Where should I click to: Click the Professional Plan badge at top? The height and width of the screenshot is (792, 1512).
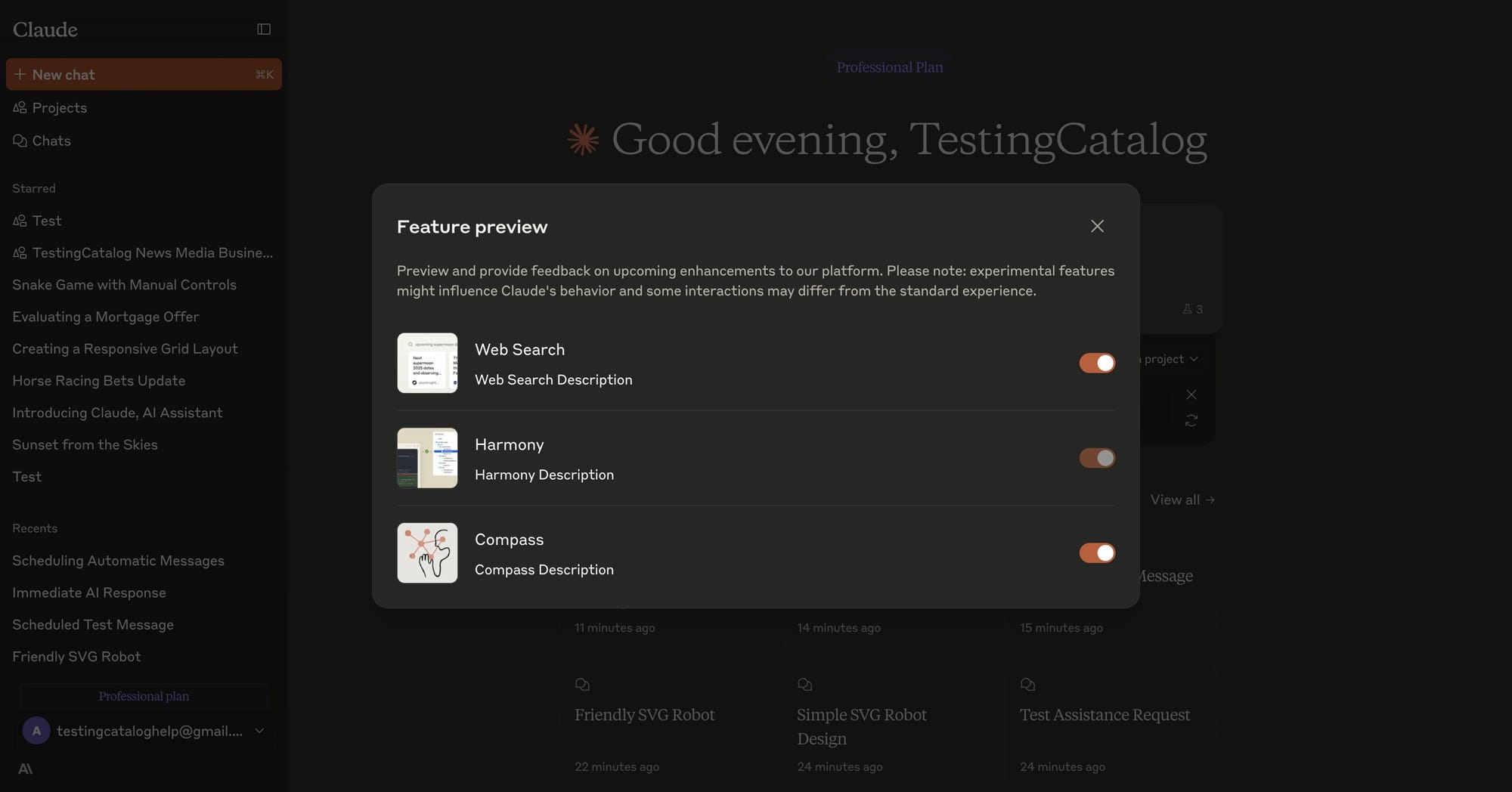pyautogui.click(x=890, y=67)
